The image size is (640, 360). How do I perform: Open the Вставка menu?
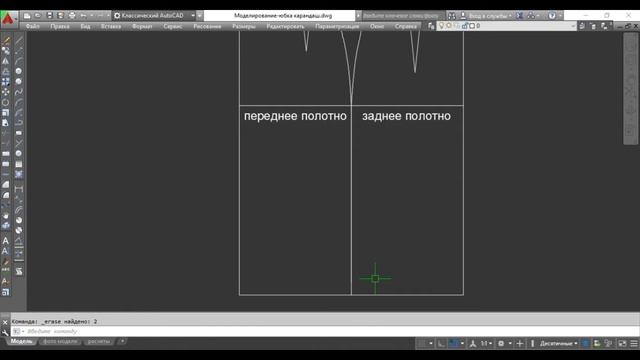pyautogui.click(x=111, y=26)
